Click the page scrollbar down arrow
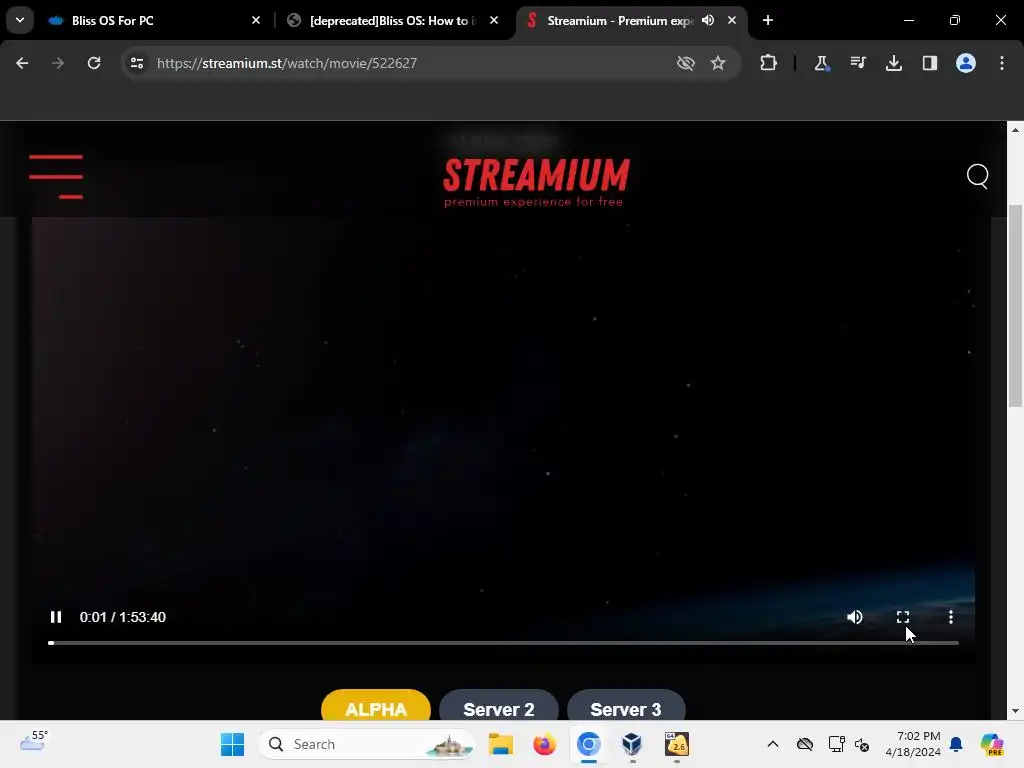The height and width of the screenshot is (768, 1024). pos(1015,711)
